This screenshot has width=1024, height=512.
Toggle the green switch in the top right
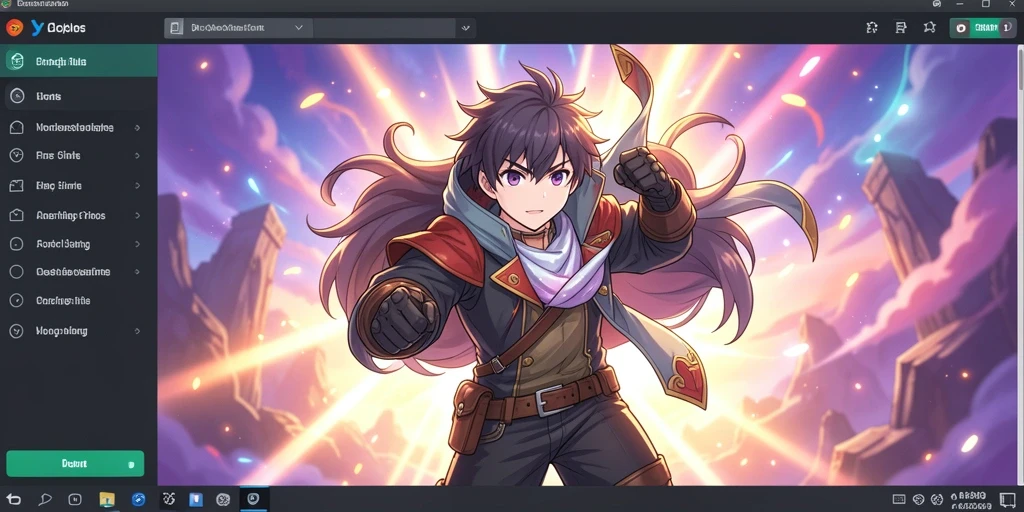(982, 27)
